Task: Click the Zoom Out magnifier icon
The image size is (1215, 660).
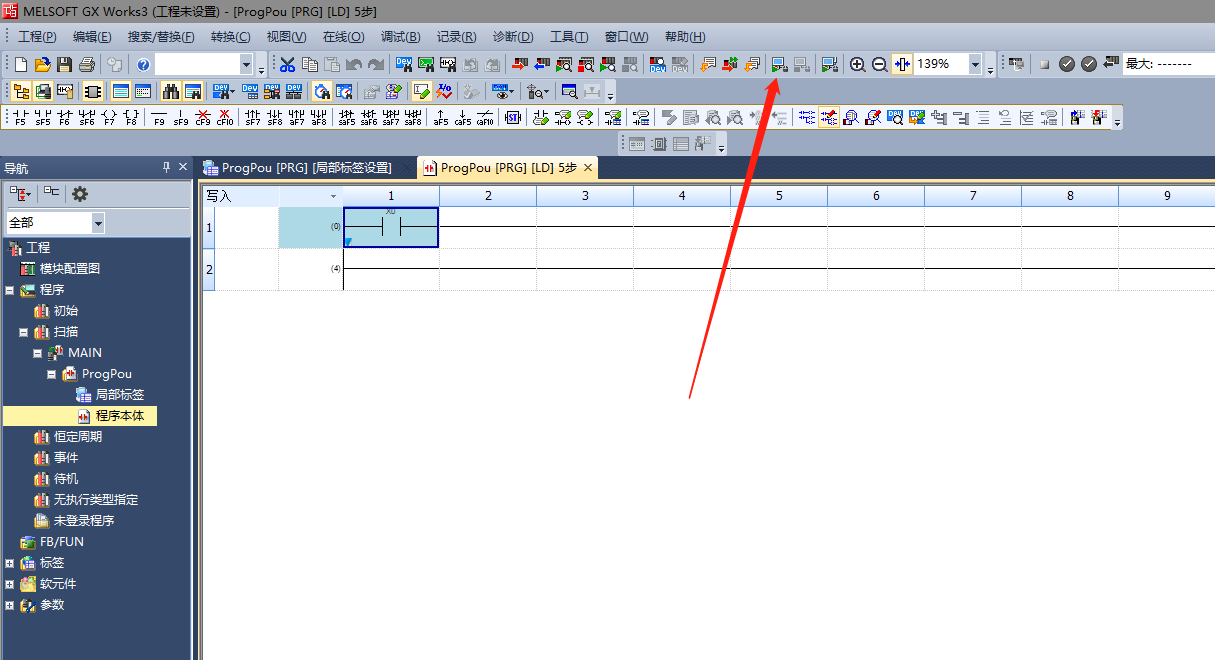Action: pyautogui.click(x=879, y=65)
